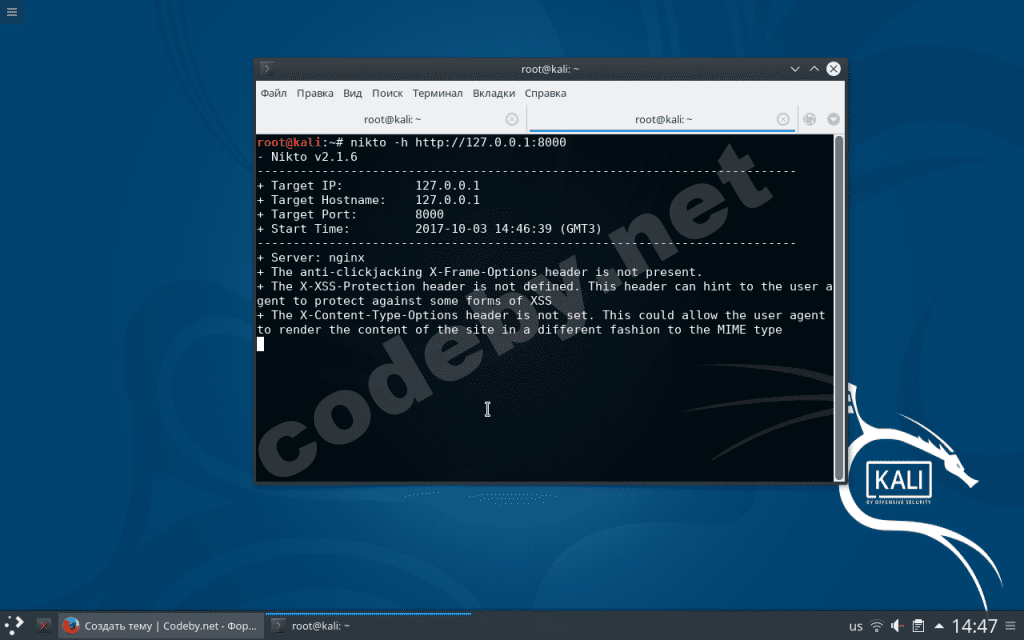The width and height of the screenshot is (1024, 640).
Task: Open the tab list dropdown arrow
Action: (x=833, y=119)
